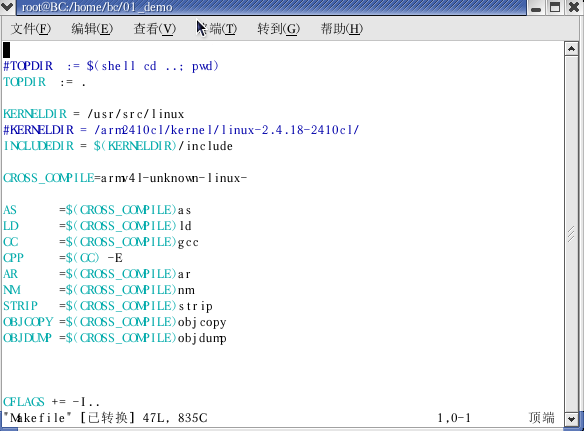Click the block cursor on first line
This screenshot has width=584, height=431.
coord(7,50)
